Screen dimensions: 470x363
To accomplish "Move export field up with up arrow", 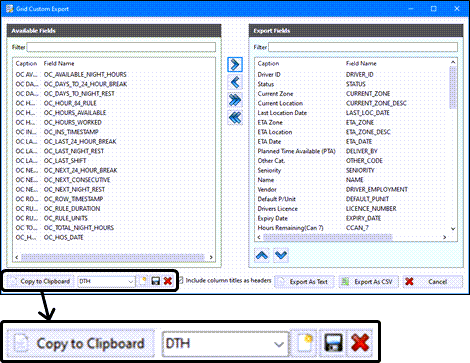I will [262, 255].
